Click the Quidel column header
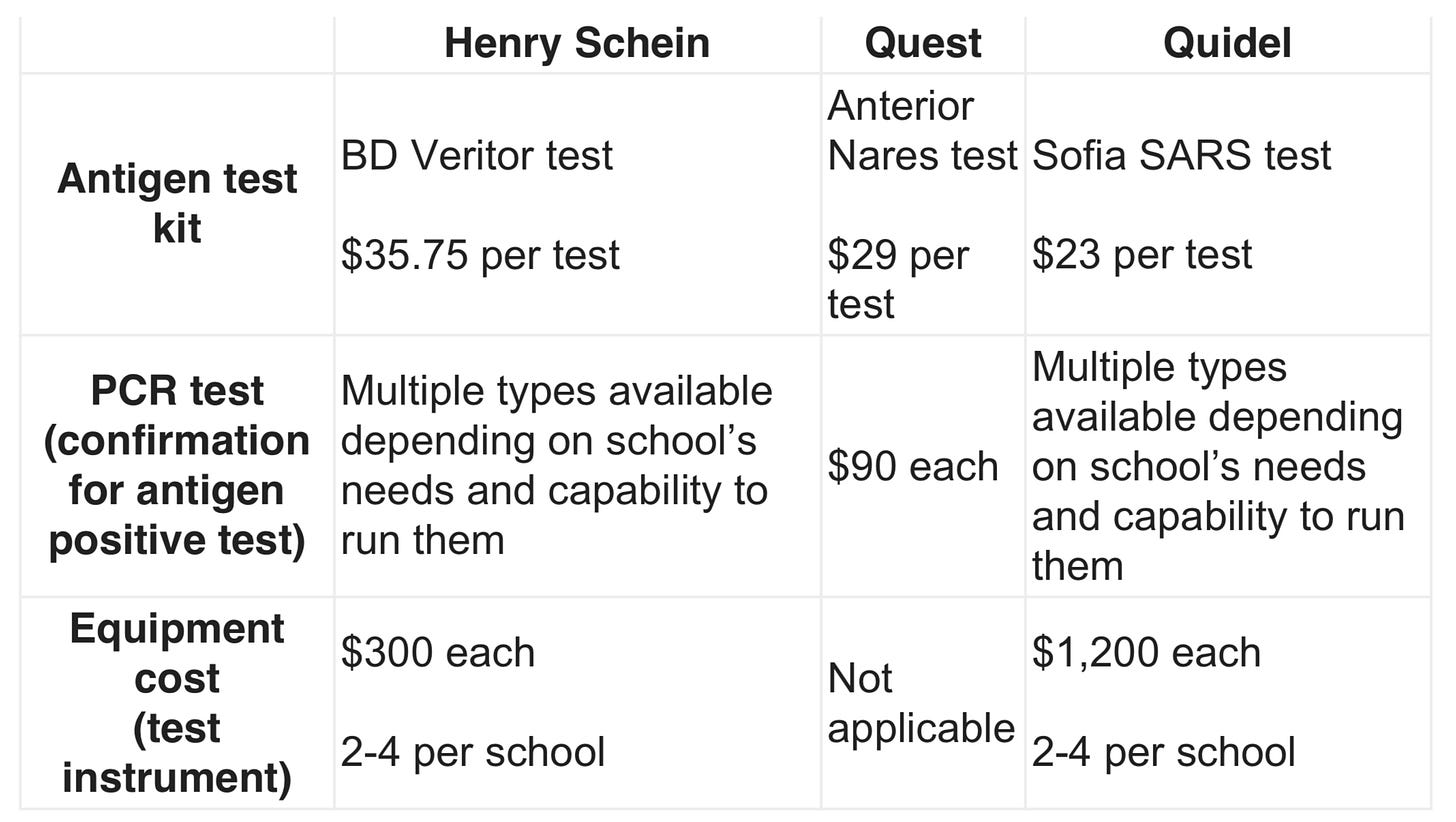Screen dimensions: 1456x822 tap(1227, 43)
